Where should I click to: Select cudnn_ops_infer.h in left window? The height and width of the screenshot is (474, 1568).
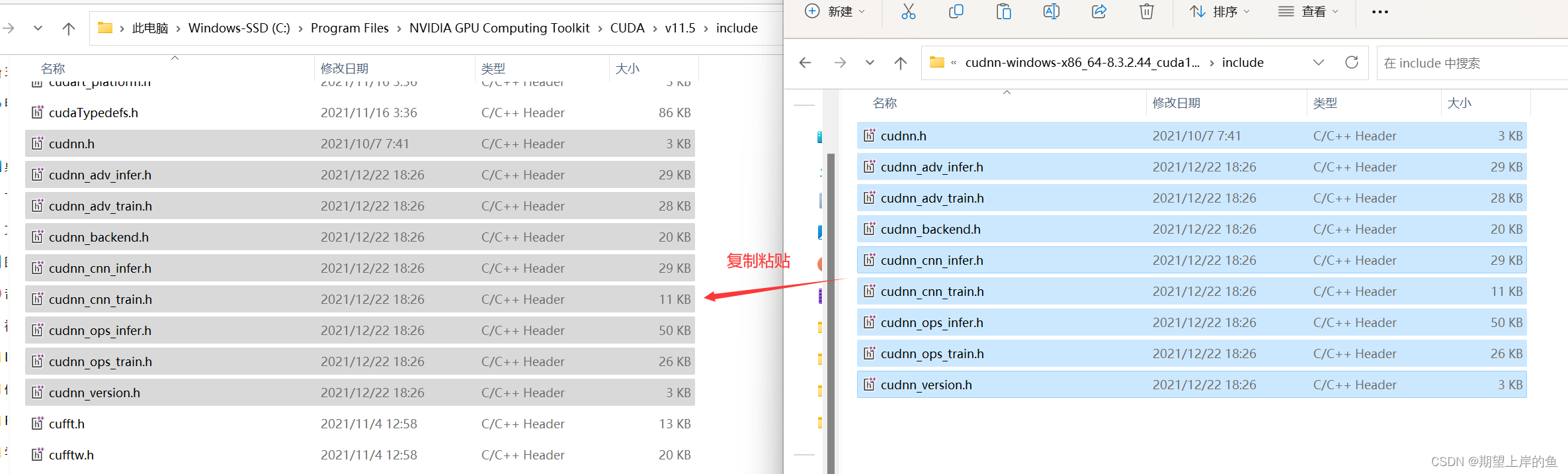[x=360, y=331]
